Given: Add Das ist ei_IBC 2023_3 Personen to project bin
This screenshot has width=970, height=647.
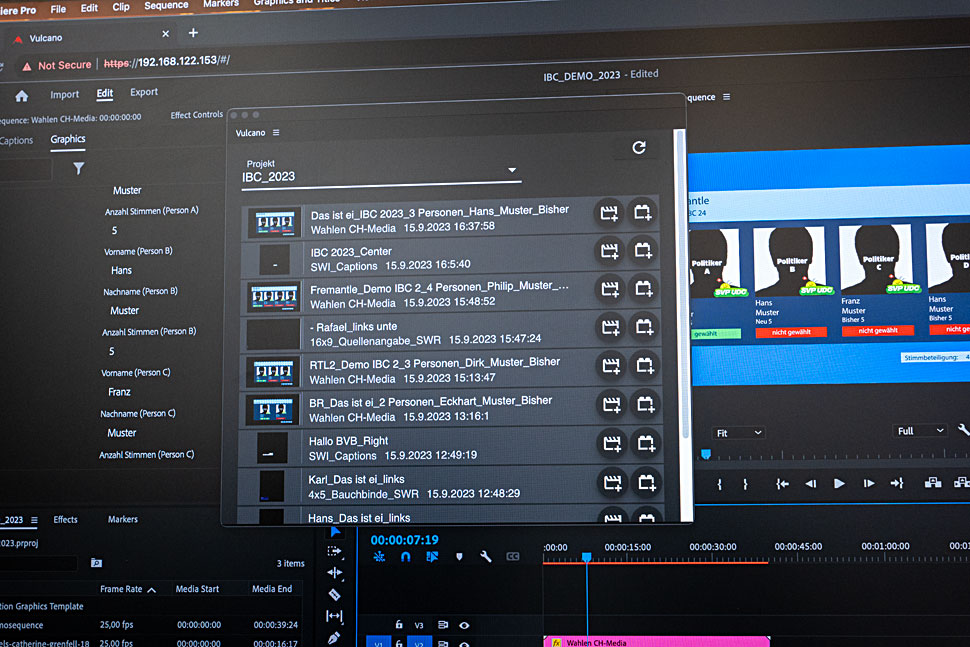Looking at the screenshot, I should click(643, 212).
